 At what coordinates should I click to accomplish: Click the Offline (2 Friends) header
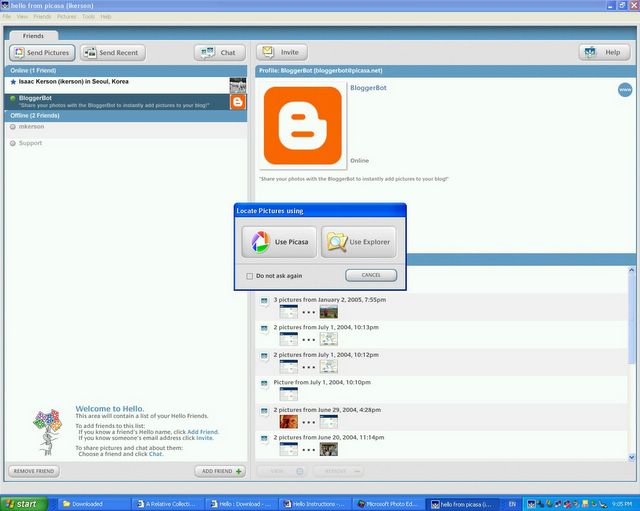pos(126,116)
